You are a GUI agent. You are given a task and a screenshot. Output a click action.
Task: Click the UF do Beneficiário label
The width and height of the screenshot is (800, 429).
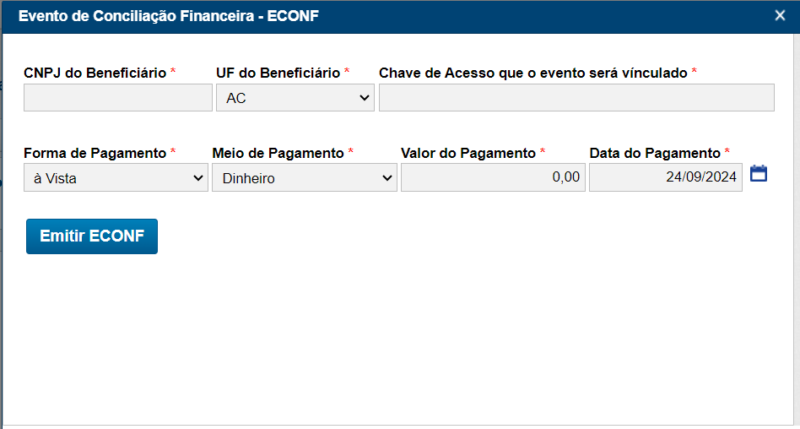coord(278,73)
